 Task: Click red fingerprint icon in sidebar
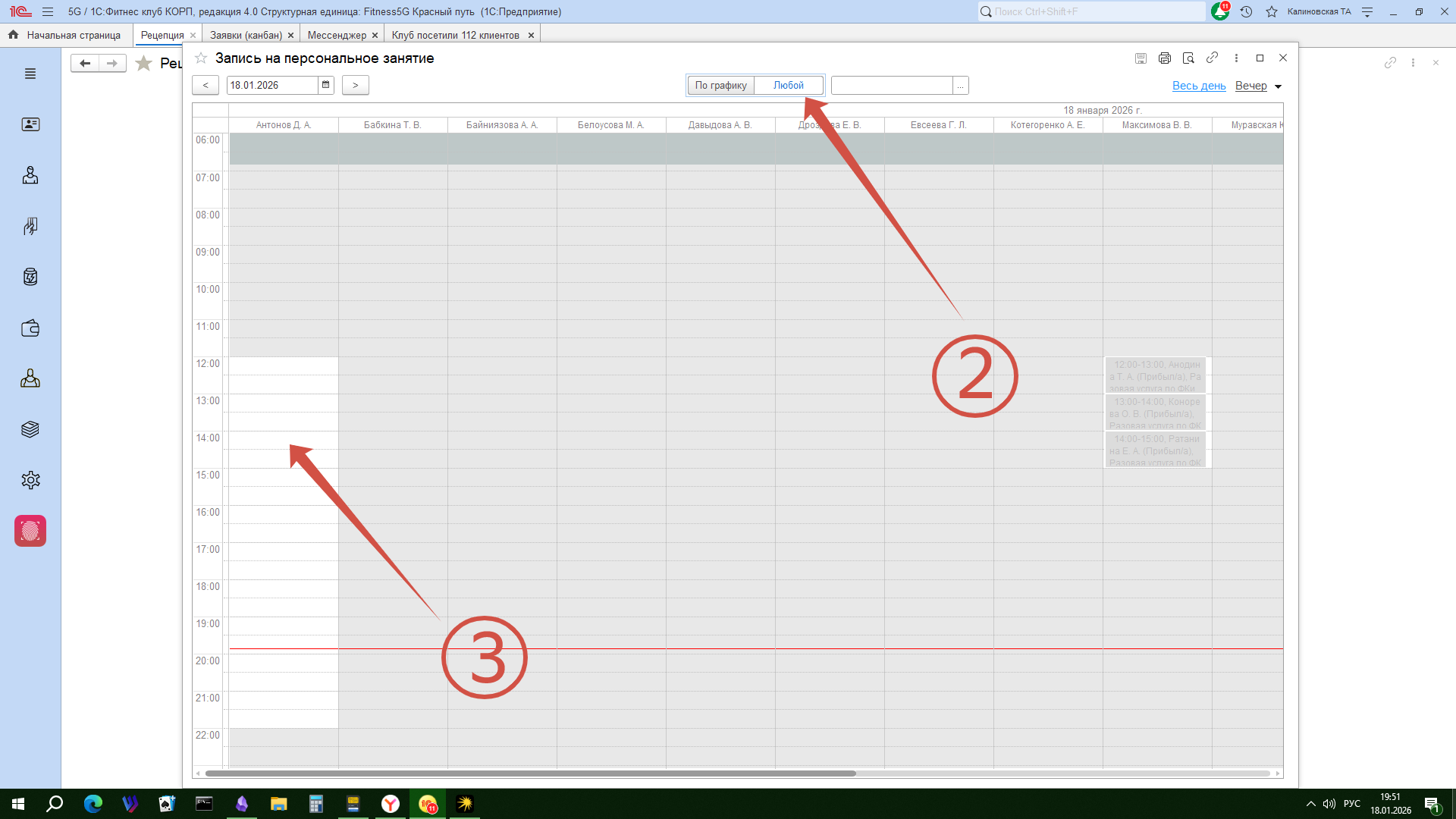[x=30, y=531]
